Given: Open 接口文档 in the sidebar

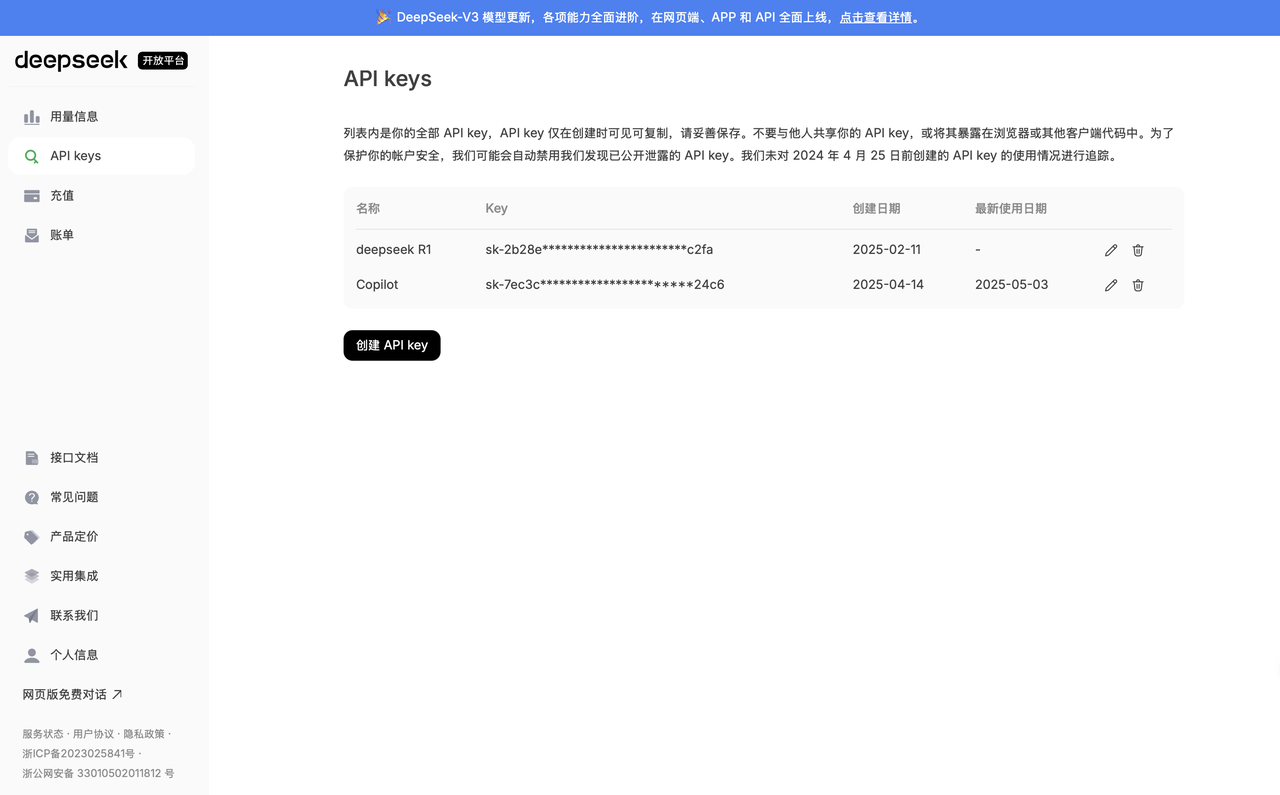Looking at the screenshot, I should tap(101, 458).
